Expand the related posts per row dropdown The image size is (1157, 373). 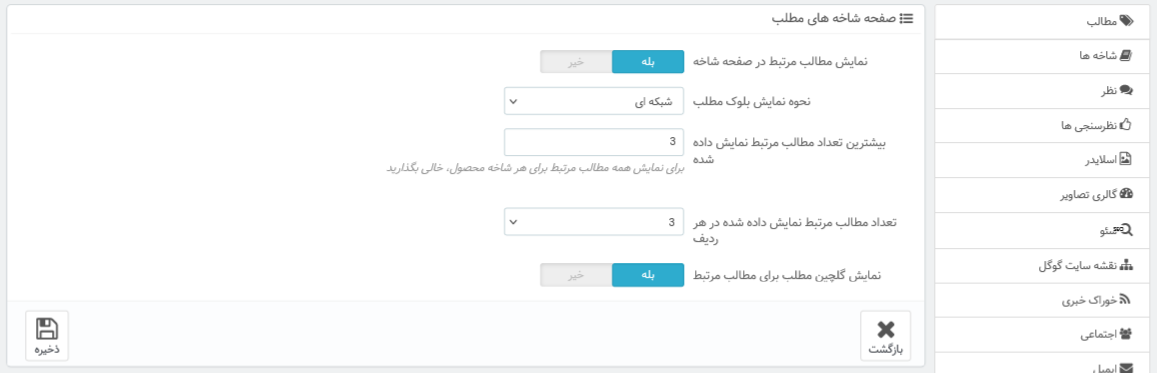tap(594, 222)
